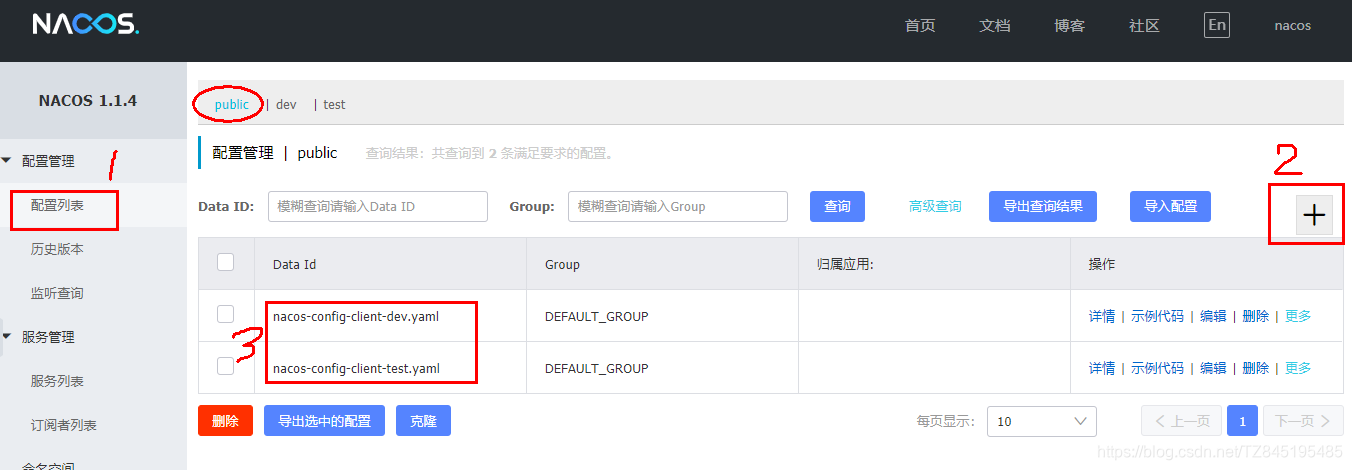Open 历史版本 in the sidebar
1352x470 pixels.
point(57,249)
